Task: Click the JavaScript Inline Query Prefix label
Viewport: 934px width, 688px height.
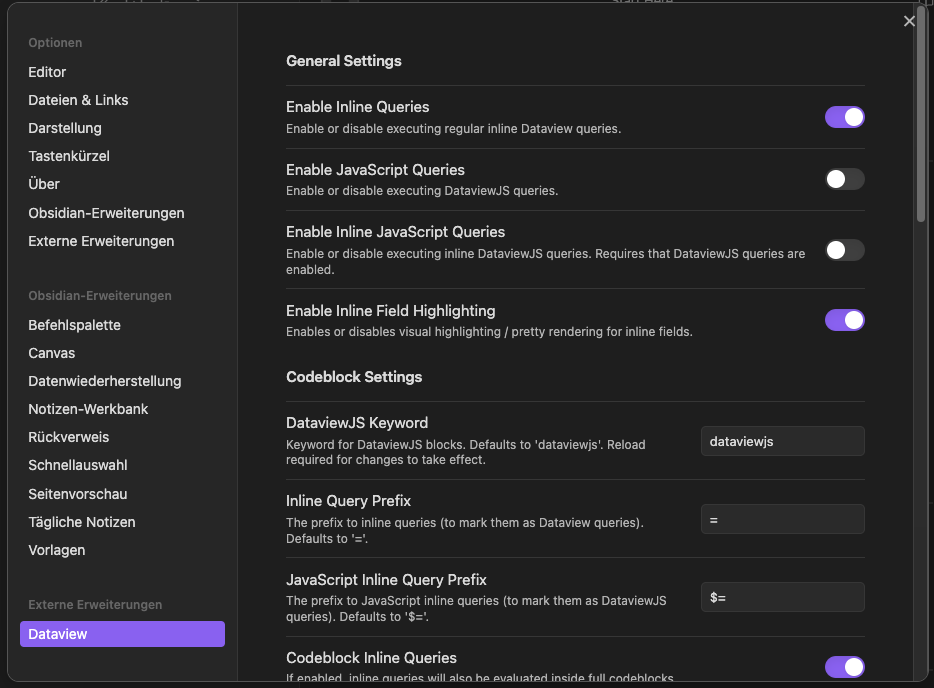Action: click(x=386, y=580)
